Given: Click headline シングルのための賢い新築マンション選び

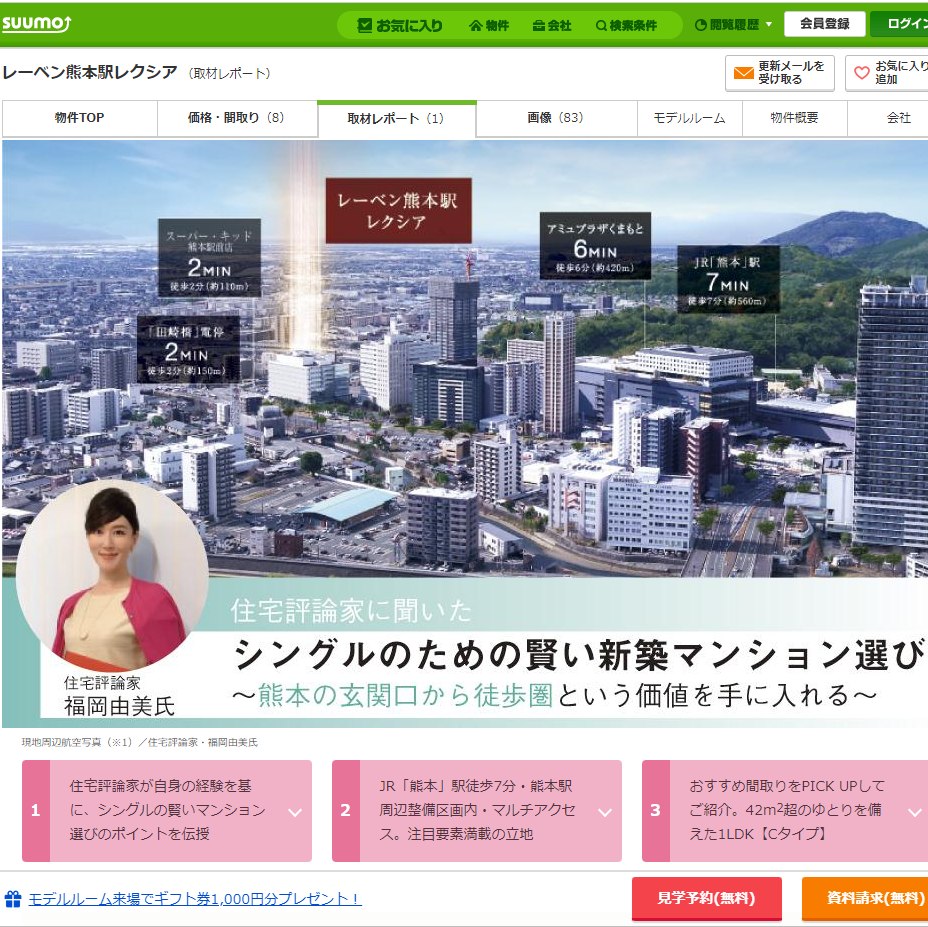Looking at the screenshot, I should click(578, 655).
